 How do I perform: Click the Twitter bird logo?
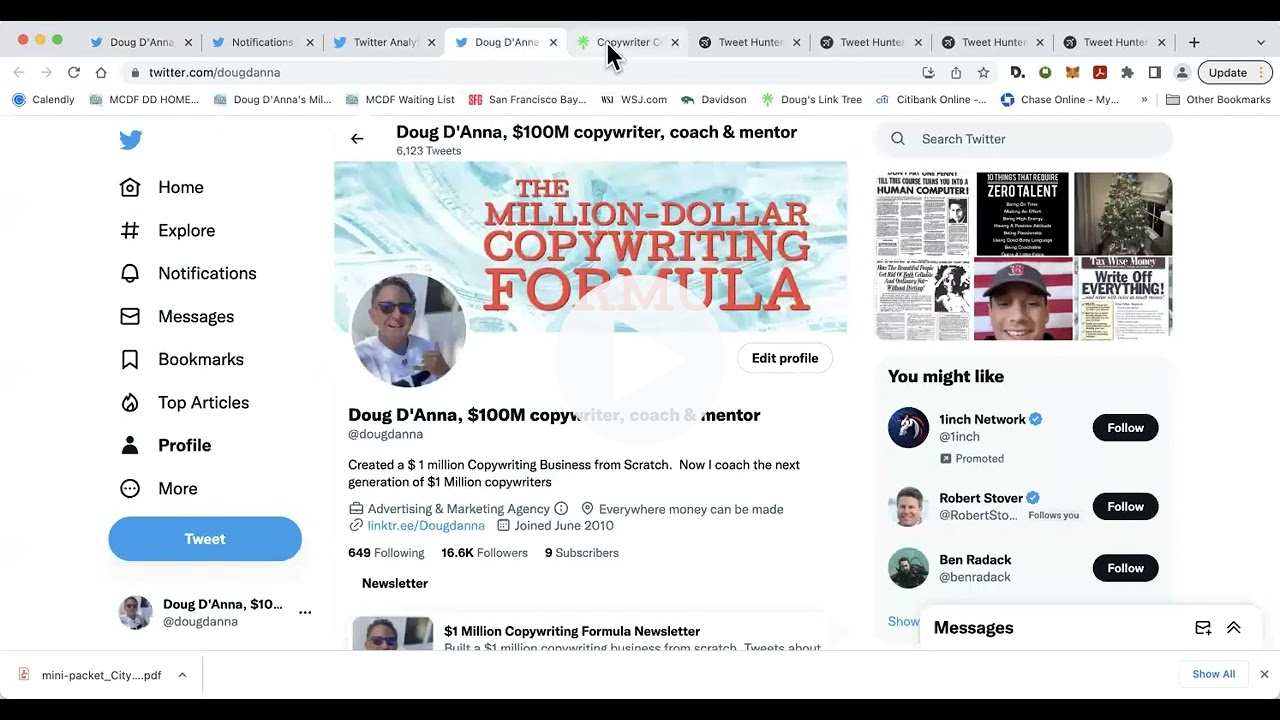tap(131, 140)
